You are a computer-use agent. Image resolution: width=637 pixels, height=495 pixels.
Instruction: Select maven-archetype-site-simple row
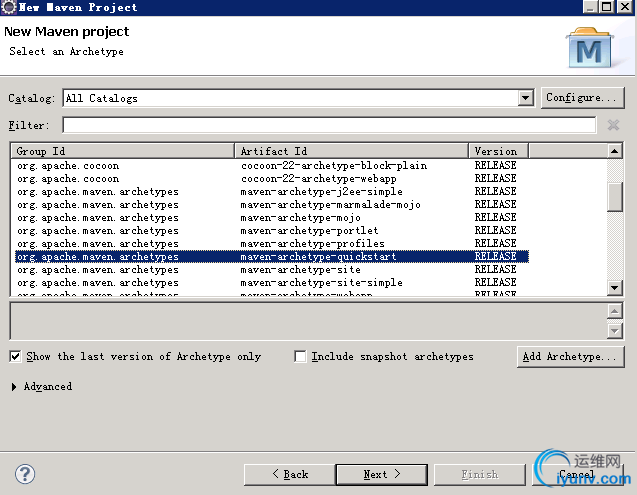click(272, 282)
